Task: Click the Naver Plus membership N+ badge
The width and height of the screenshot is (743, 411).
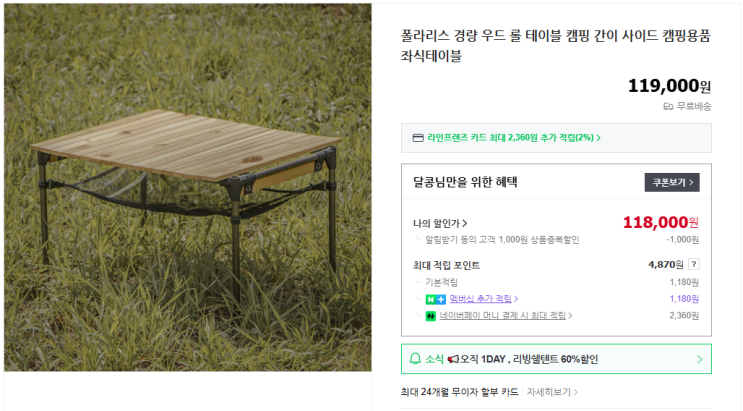Action: [435, 299]
